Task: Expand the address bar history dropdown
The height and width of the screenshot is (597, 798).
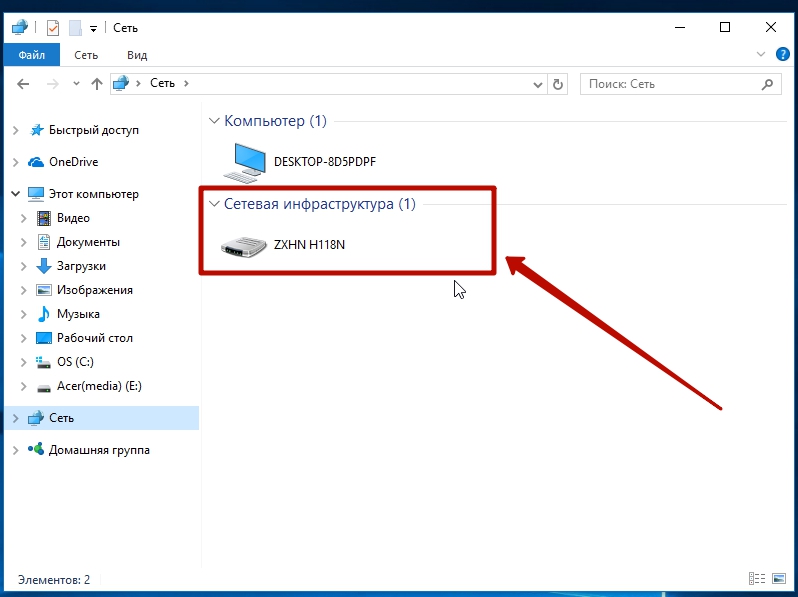Action: [537, 84]
